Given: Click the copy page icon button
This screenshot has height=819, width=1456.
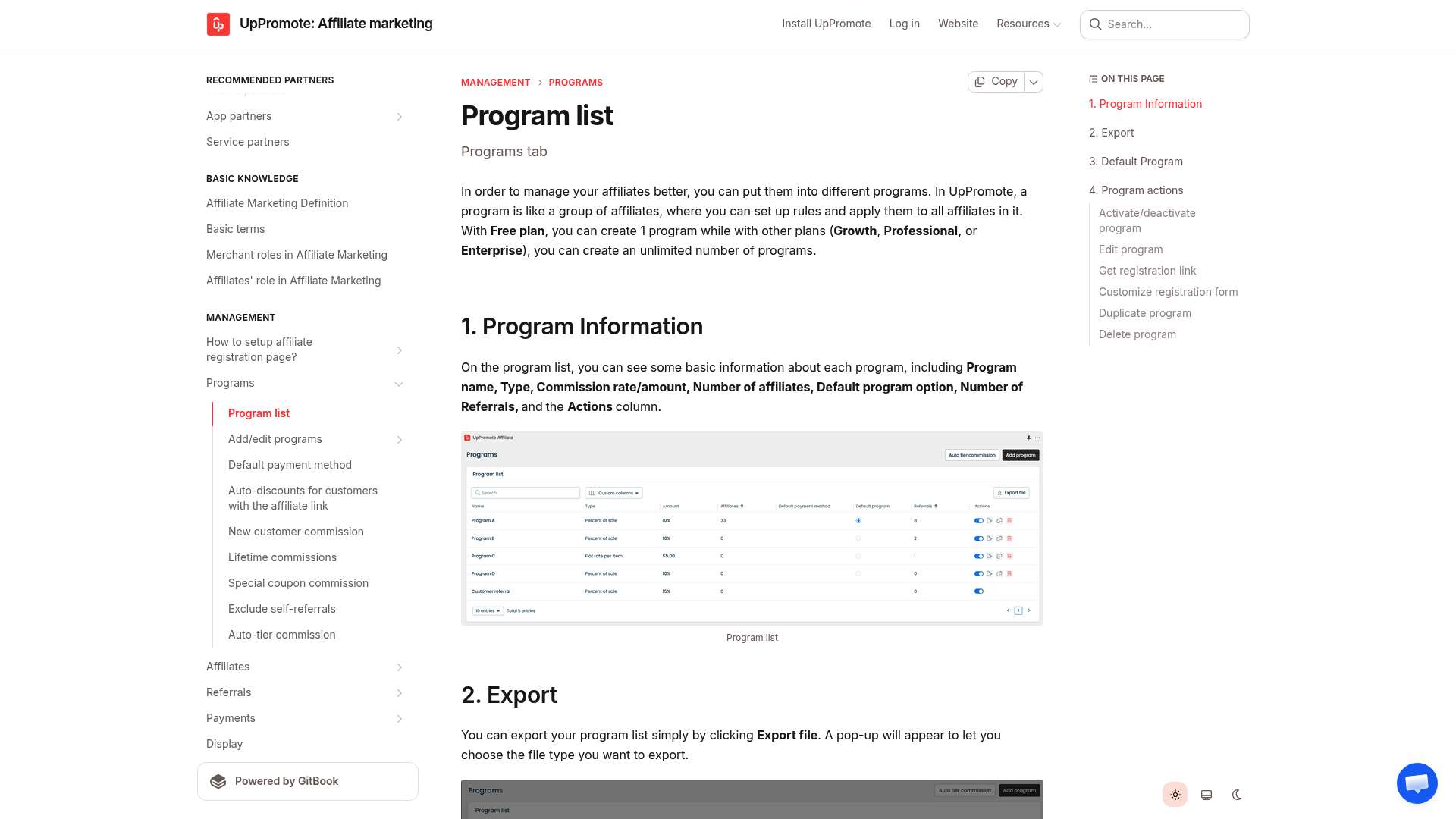Looking at the screenshot, I should (996, 82).
